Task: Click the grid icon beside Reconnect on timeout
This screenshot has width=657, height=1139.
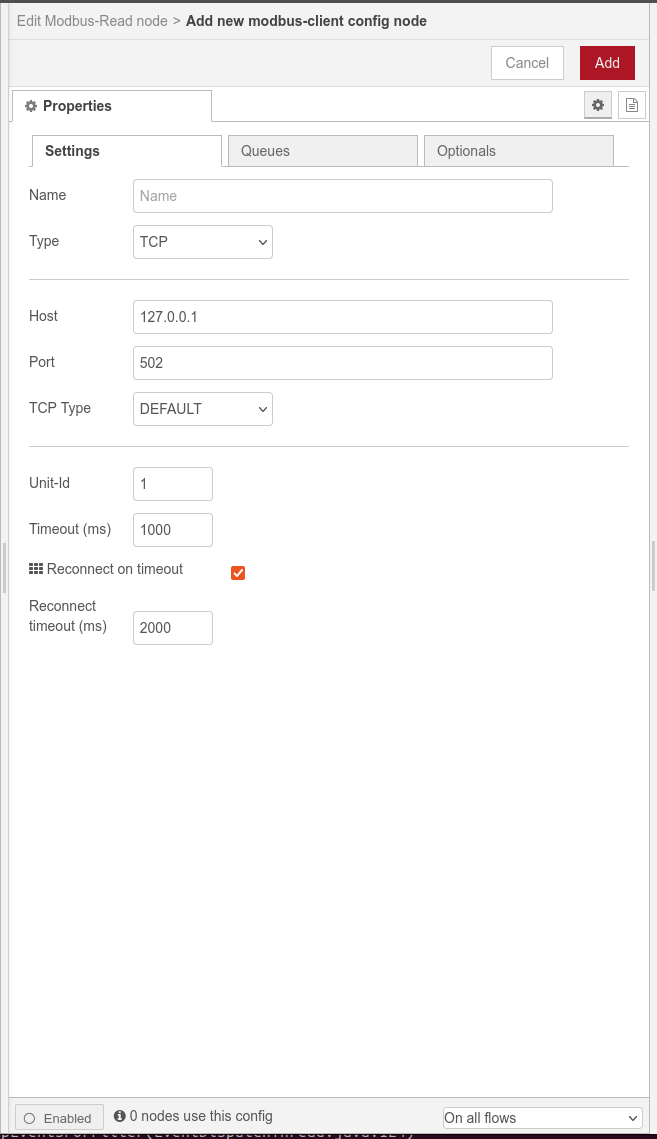Action: (x=36, y=569)
